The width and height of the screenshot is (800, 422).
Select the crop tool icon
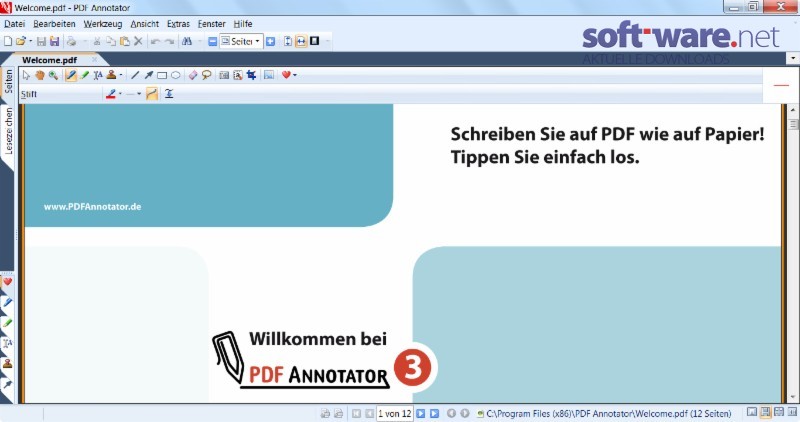pos(251,76)
